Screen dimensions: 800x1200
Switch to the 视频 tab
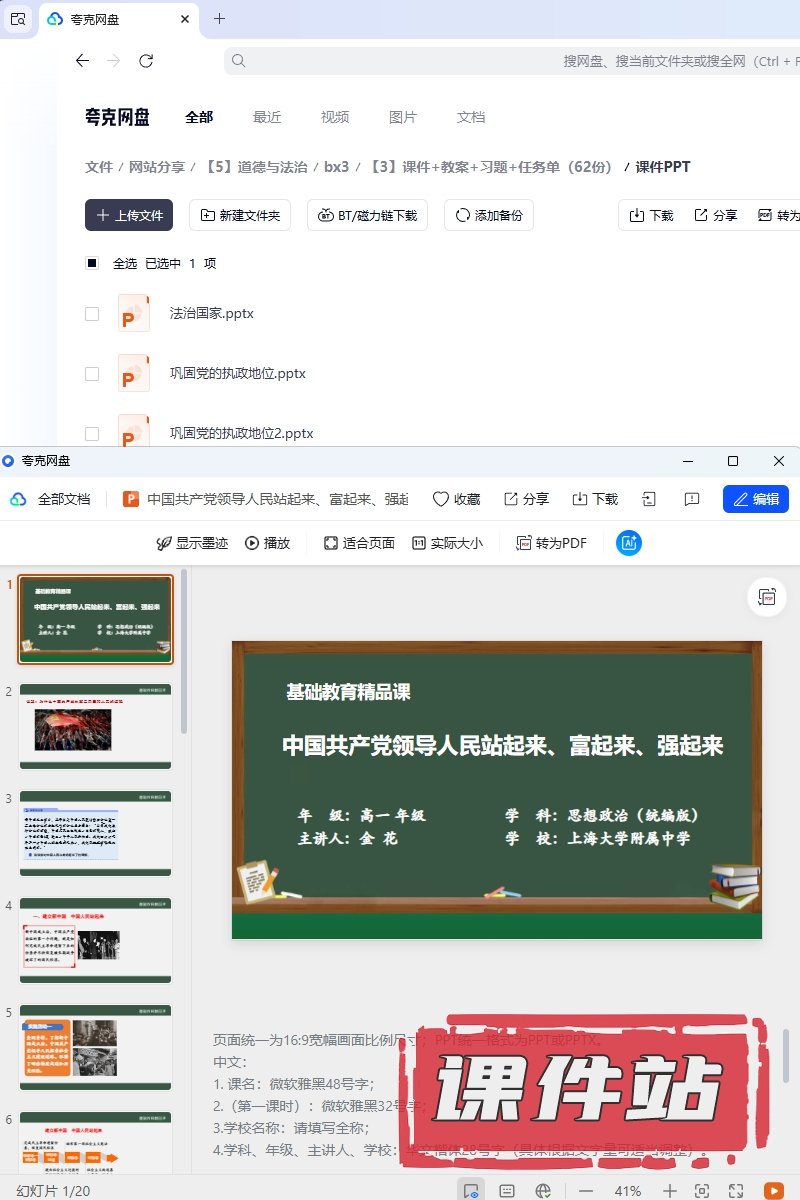335,117
